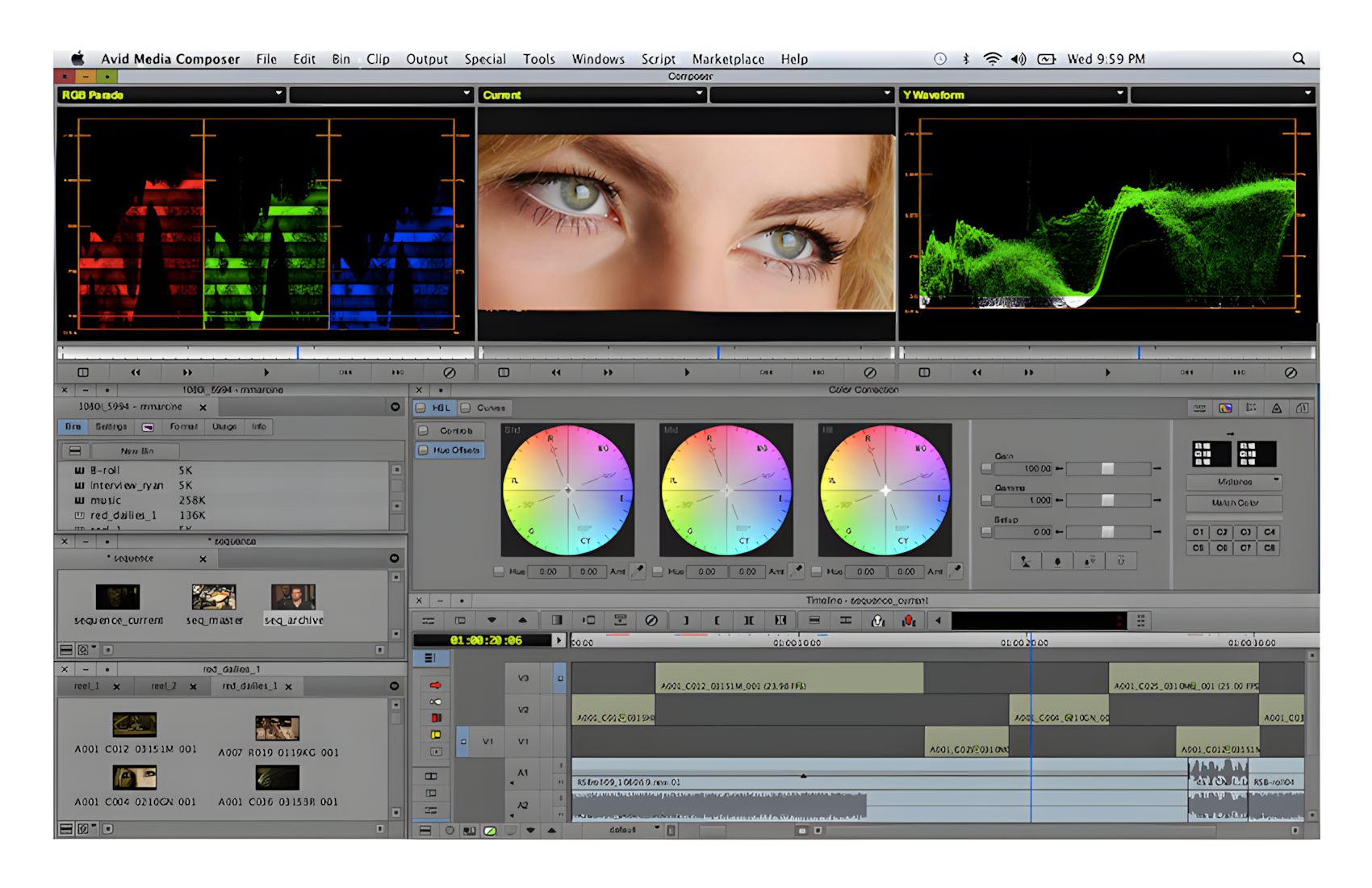Select the seq_master sequence thumbnail
The image size is (1372, 888).
tap(214, 597)
